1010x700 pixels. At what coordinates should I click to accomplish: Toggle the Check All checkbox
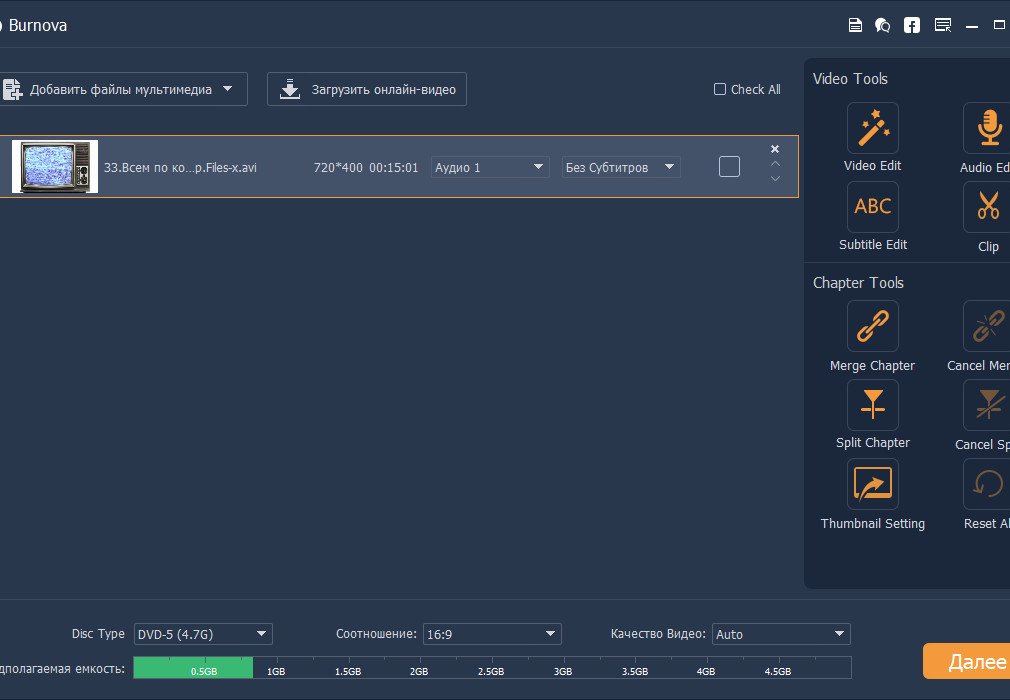719,89
